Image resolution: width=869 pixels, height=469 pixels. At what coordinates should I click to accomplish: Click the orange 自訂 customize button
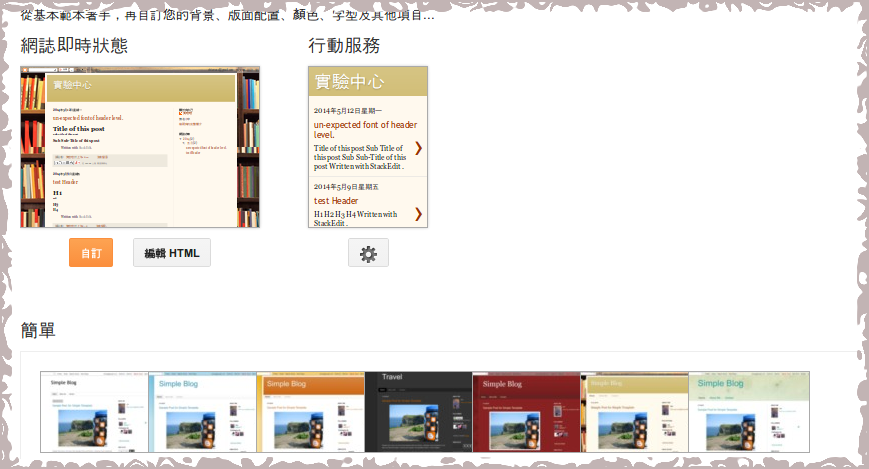click(x=91, y=253)
